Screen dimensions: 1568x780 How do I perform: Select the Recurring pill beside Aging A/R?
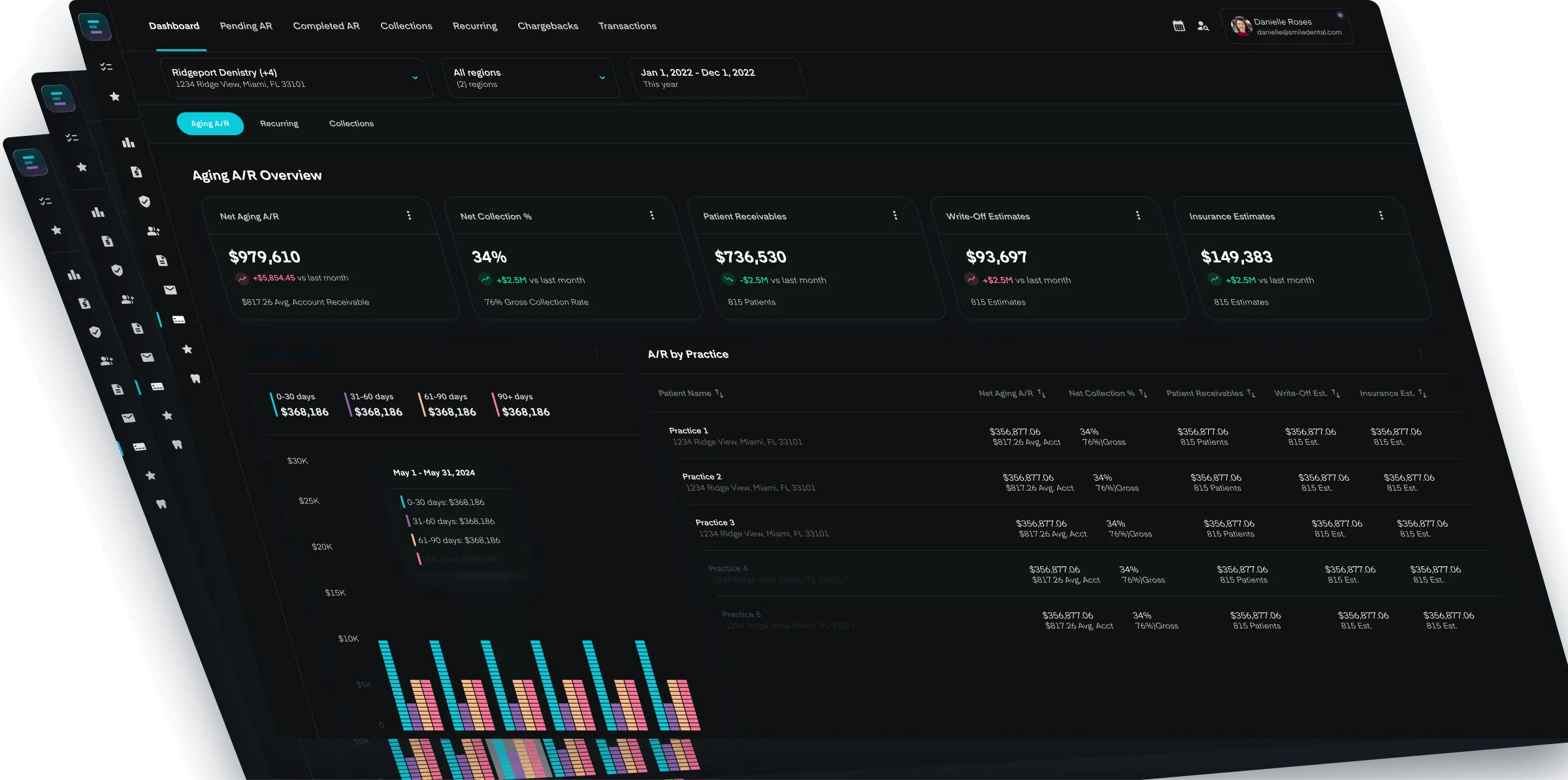(279, 123)
